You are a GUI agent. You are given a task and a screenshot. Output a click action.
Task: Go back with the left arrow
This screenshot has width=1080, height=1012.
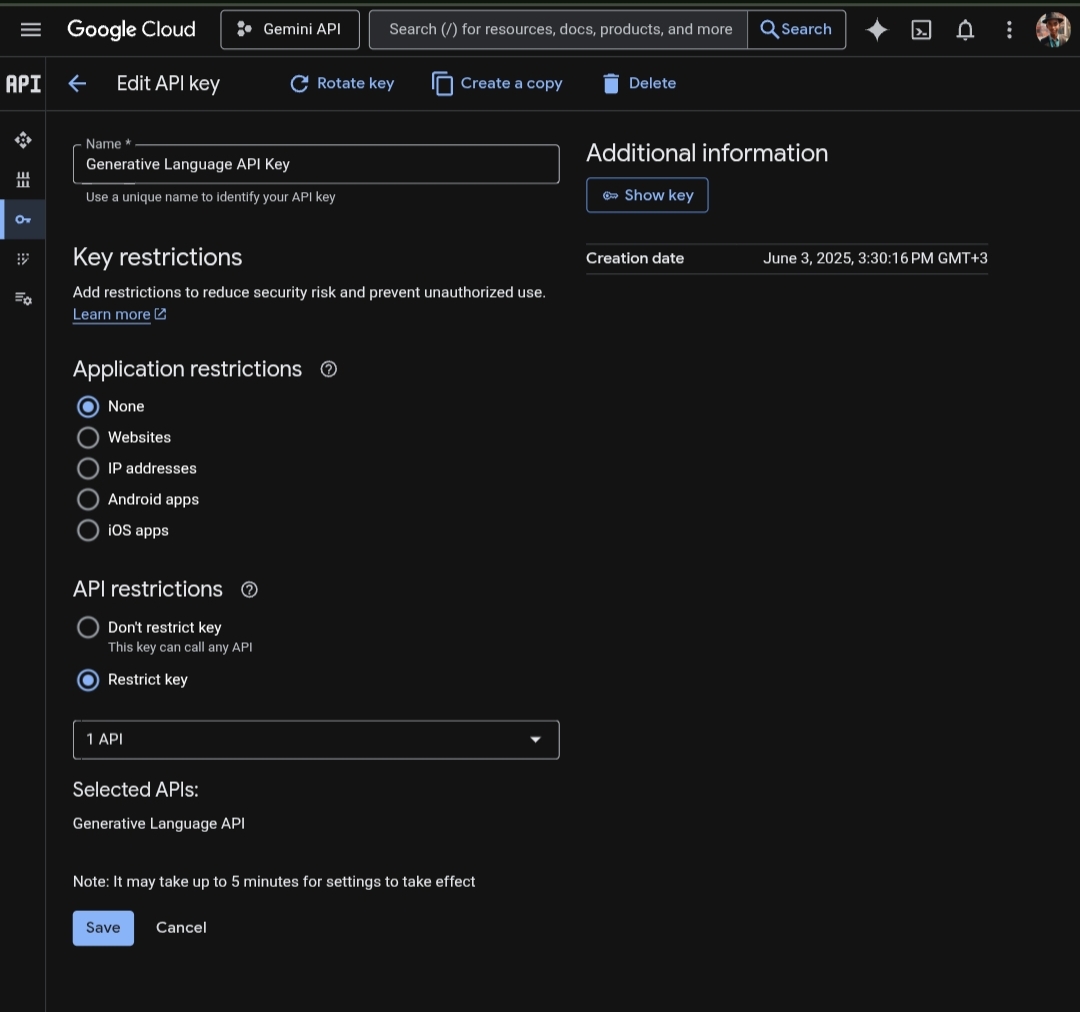77,84
